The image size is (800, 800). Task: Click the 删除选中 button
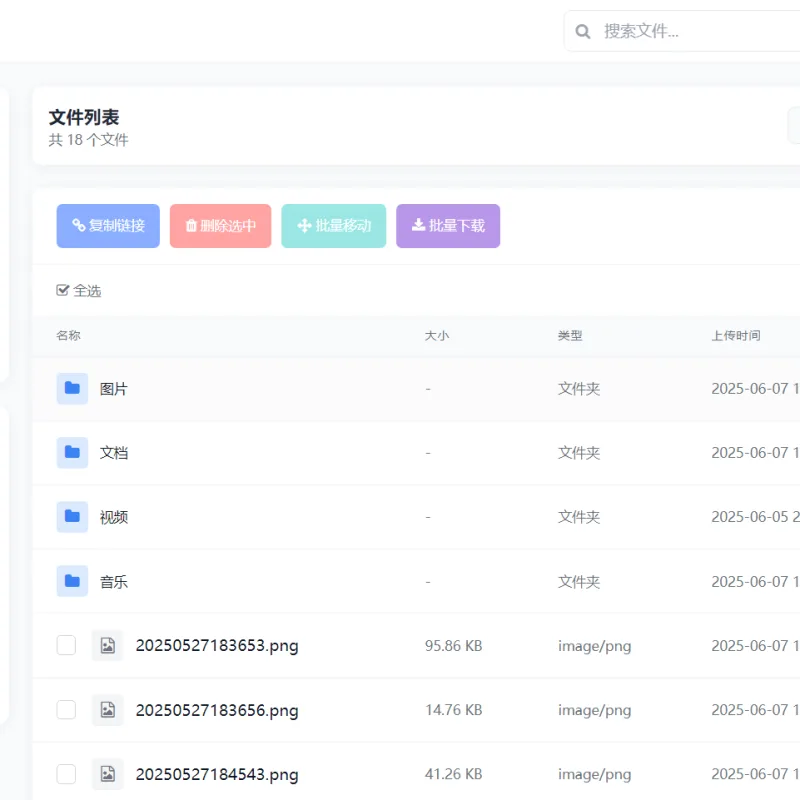[220, 226]
